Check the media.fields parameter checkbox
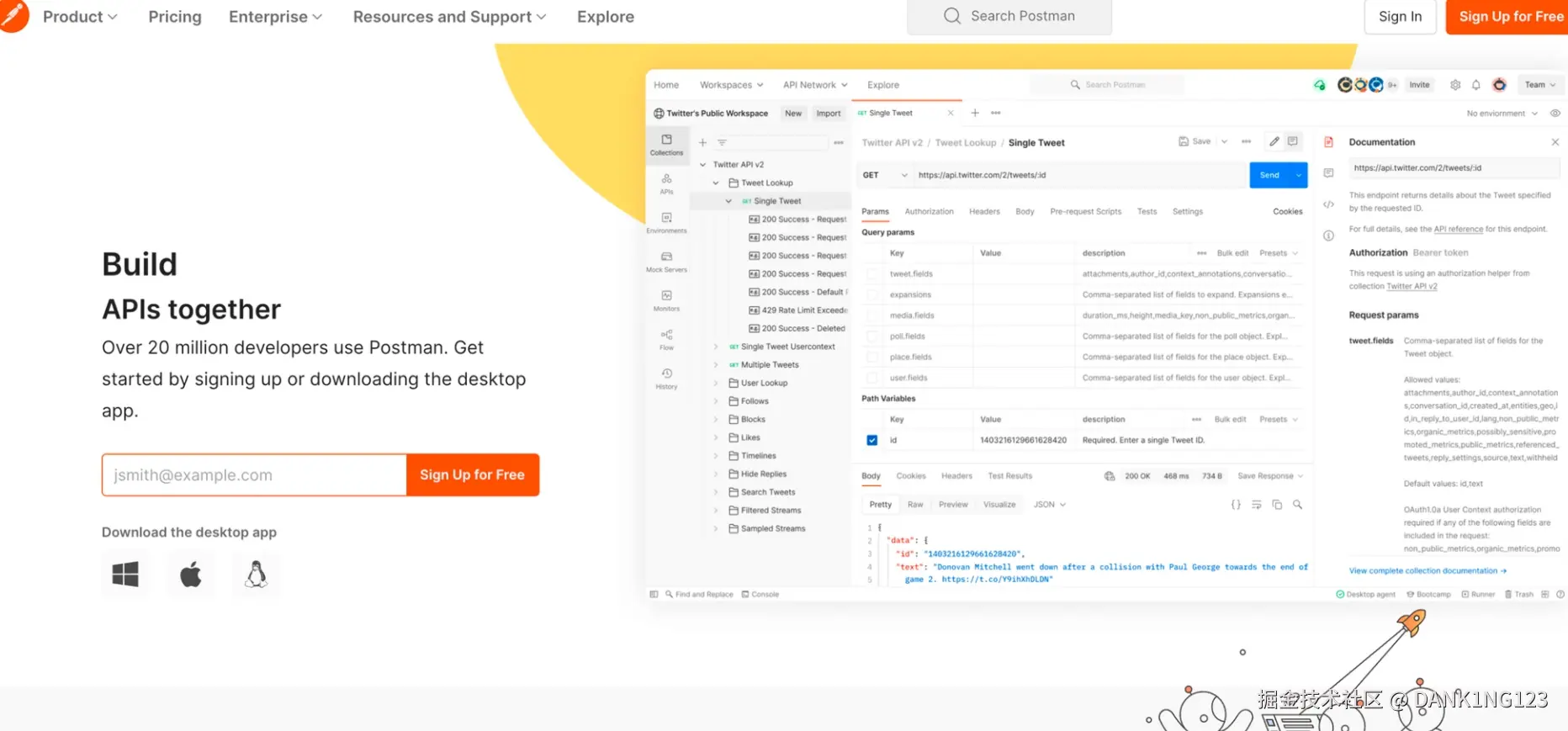 click(x=872, y=315)
